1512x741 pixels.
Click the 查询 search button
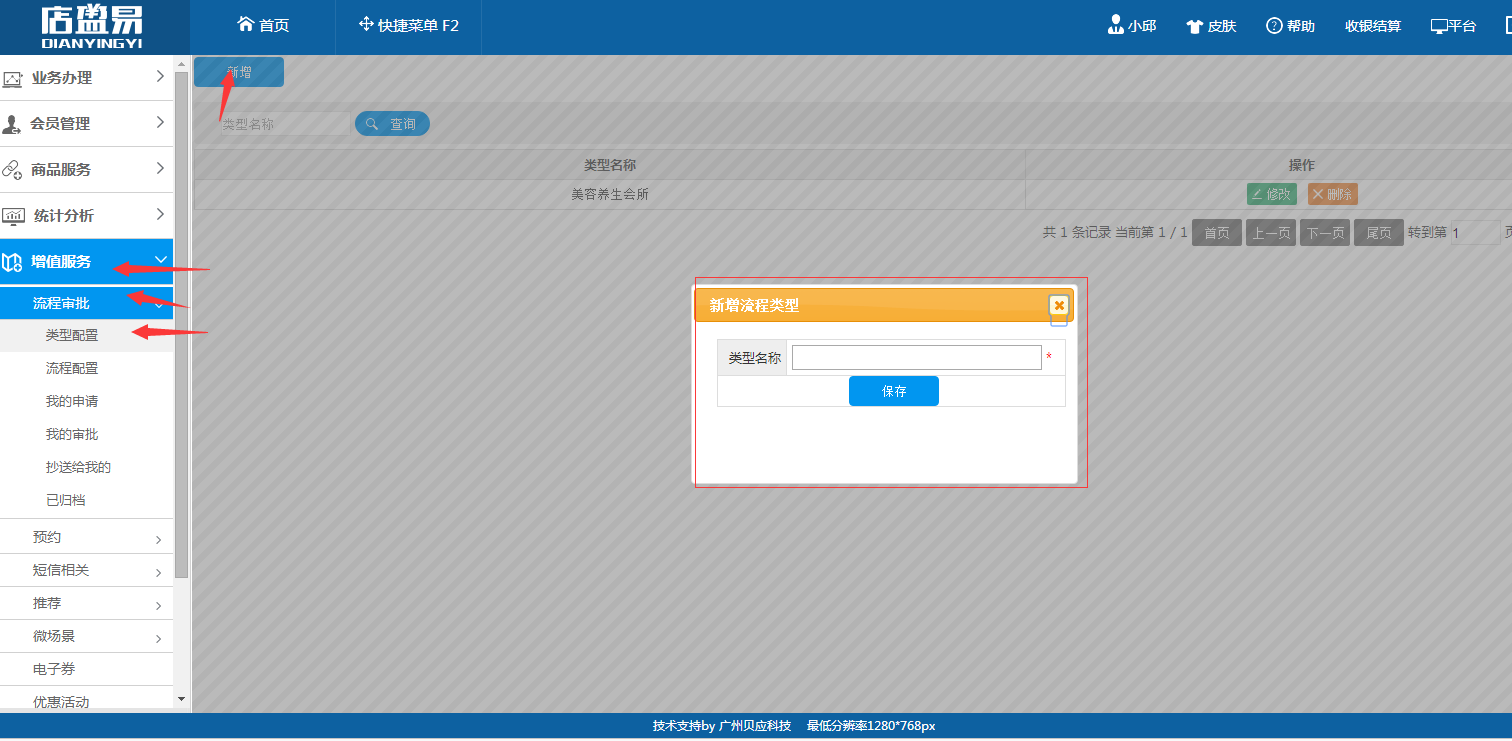pyautogui.click(x=392, y=124)
